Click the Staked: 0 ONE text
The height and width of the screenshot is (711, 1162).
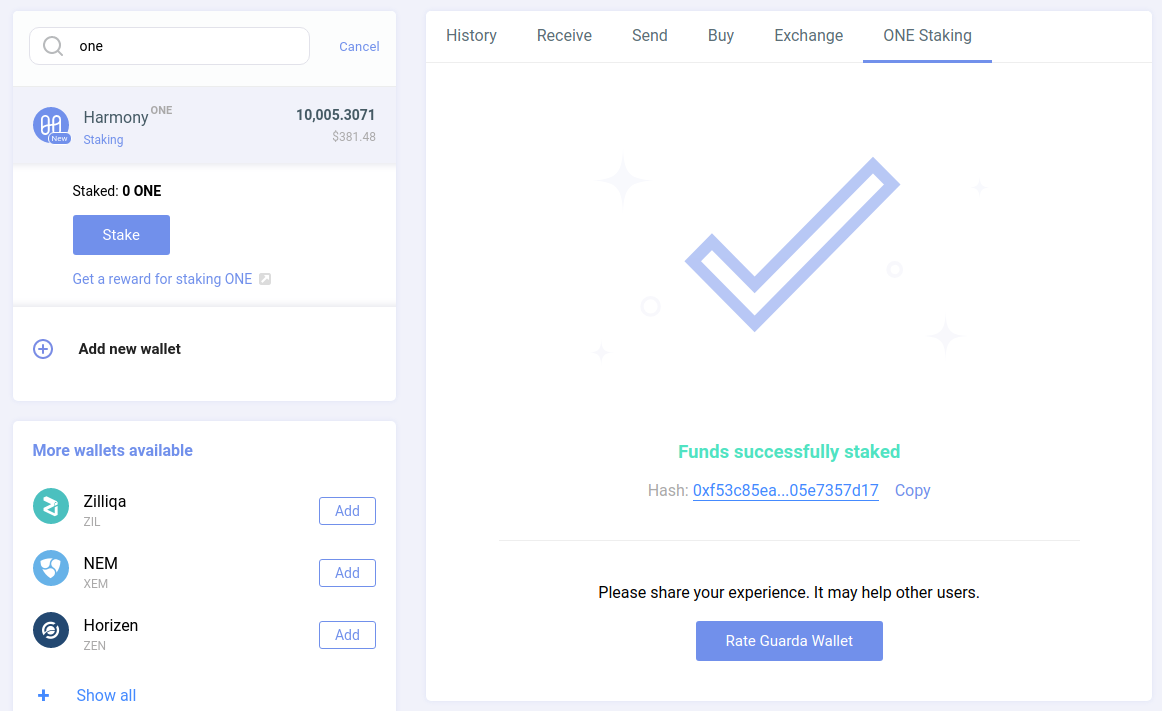(x=116, y=191)
